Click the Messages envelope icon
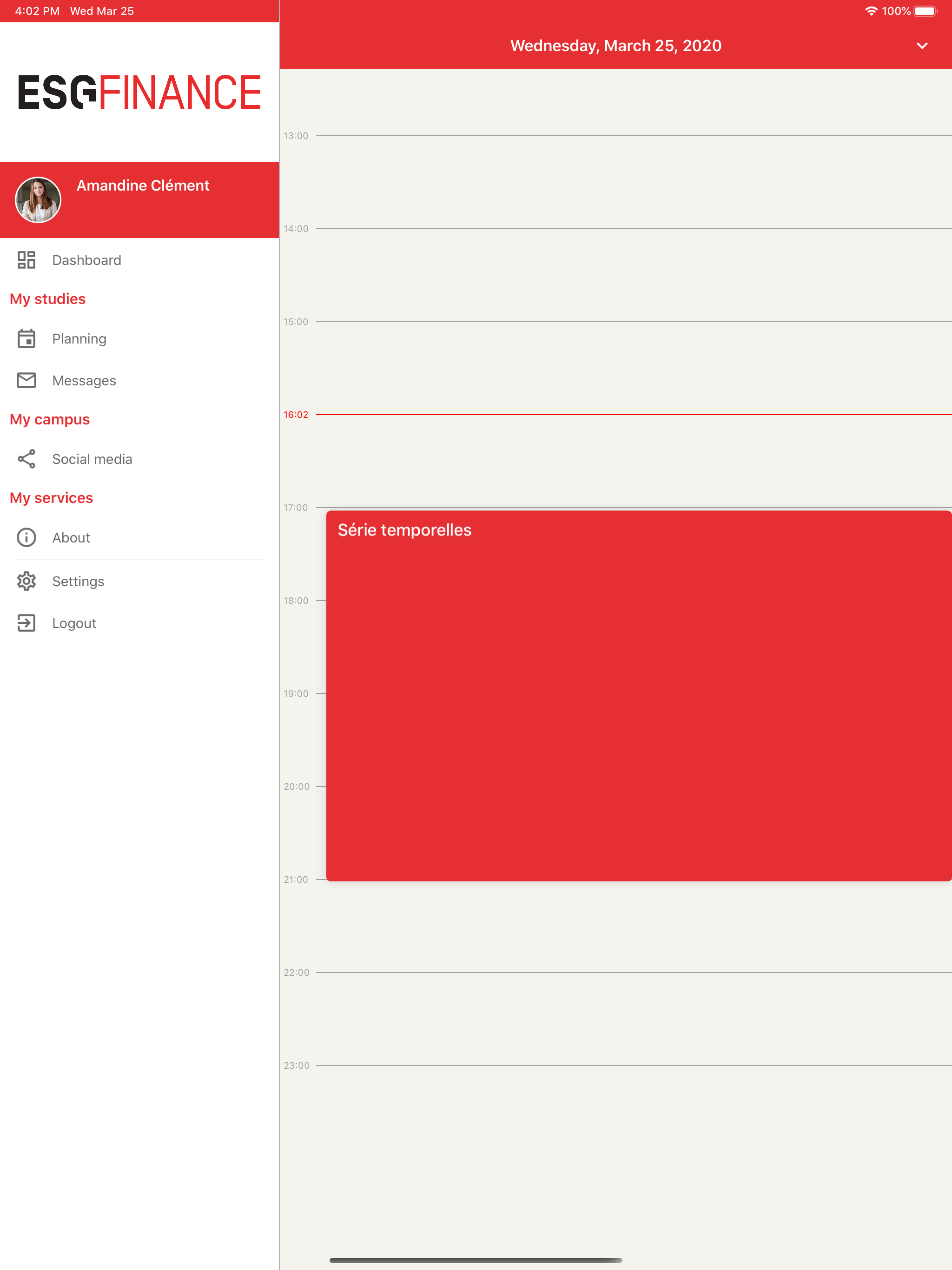952x1270 pixels. pyautogui.click(x=26, y=380)
